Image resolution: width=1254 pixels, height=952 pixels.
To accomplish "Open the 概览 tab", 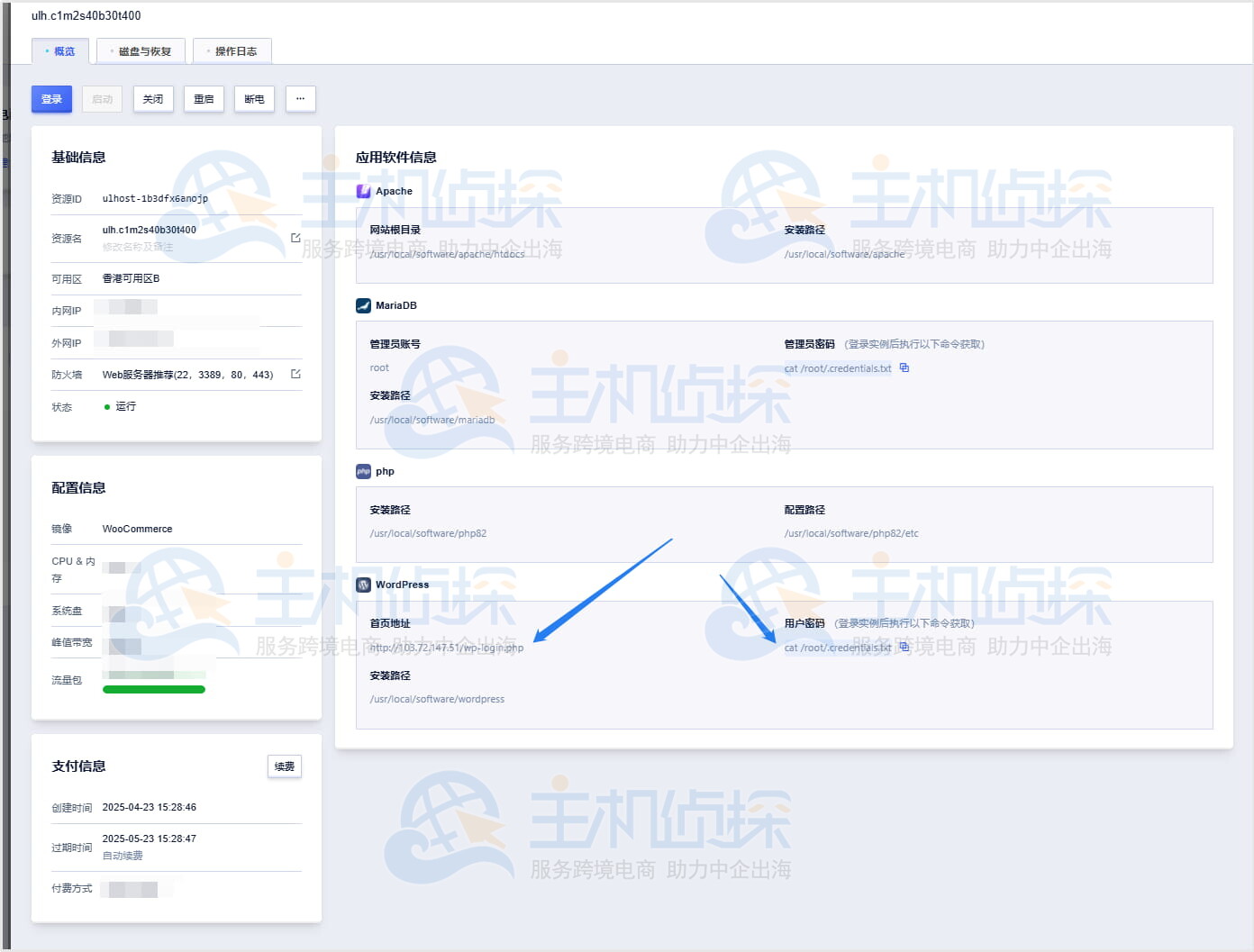I will [x=60, y=51].
